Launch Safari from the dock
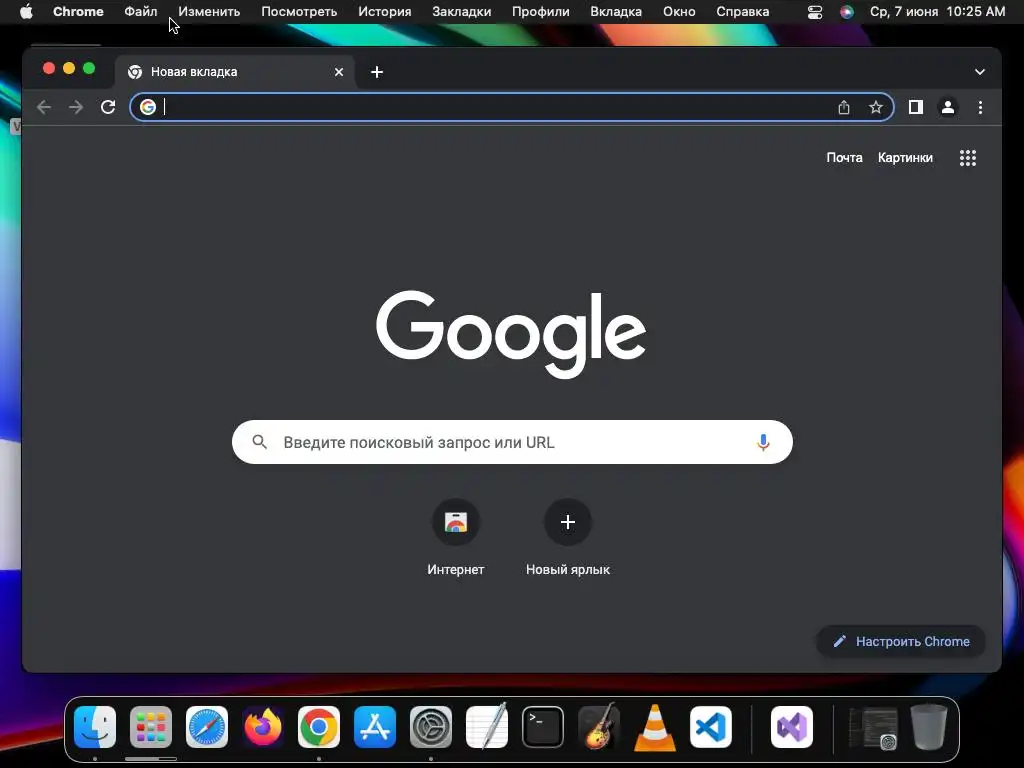 pyautogui.click(x=207, y=727)
